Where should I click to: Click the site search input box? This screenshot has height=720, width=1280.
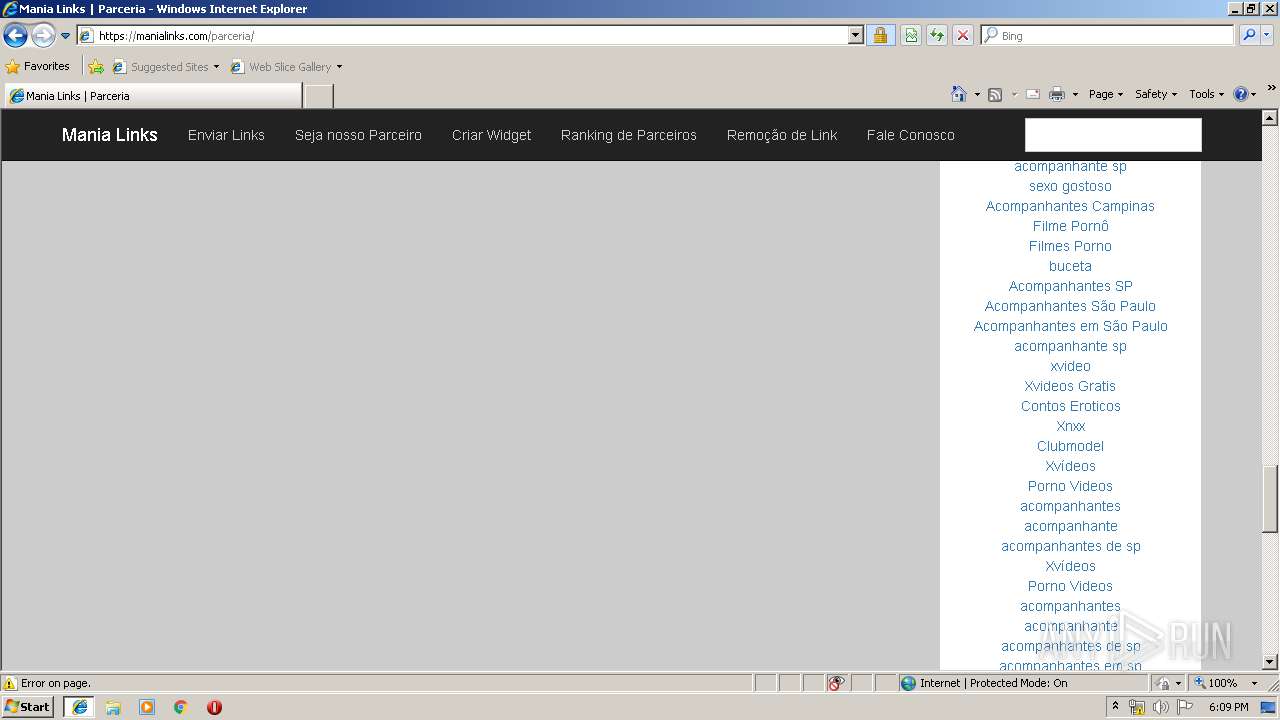1113,135
